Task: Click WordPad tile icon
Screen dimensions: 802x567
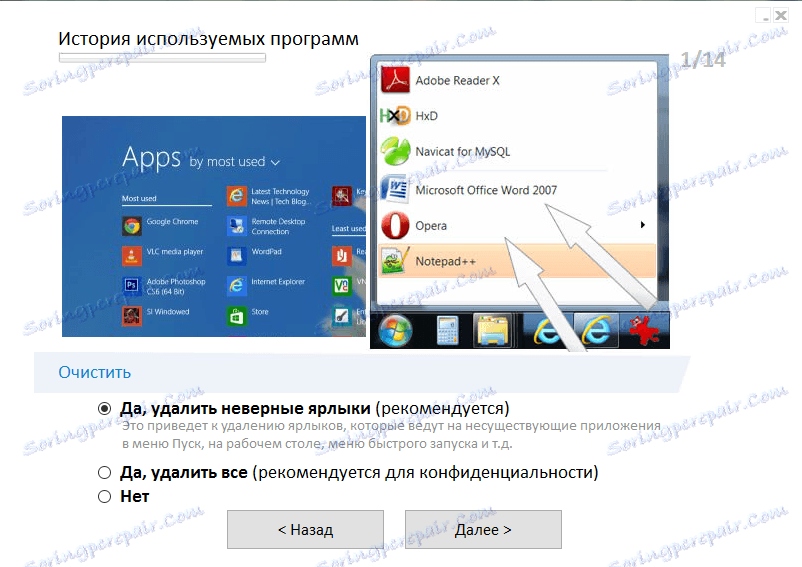Action: [x=236, y=256]
